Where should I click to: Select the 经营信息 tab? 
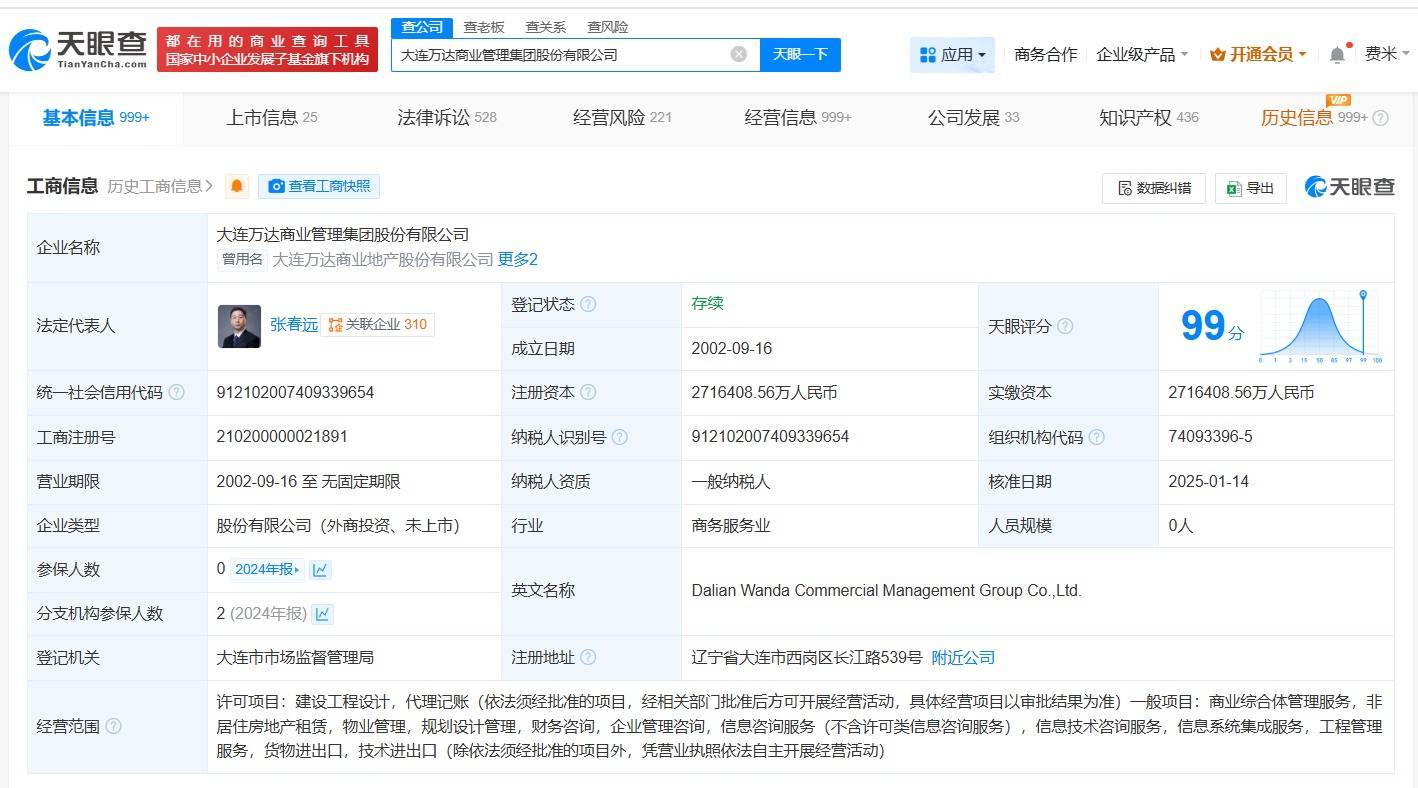[798, 118]
